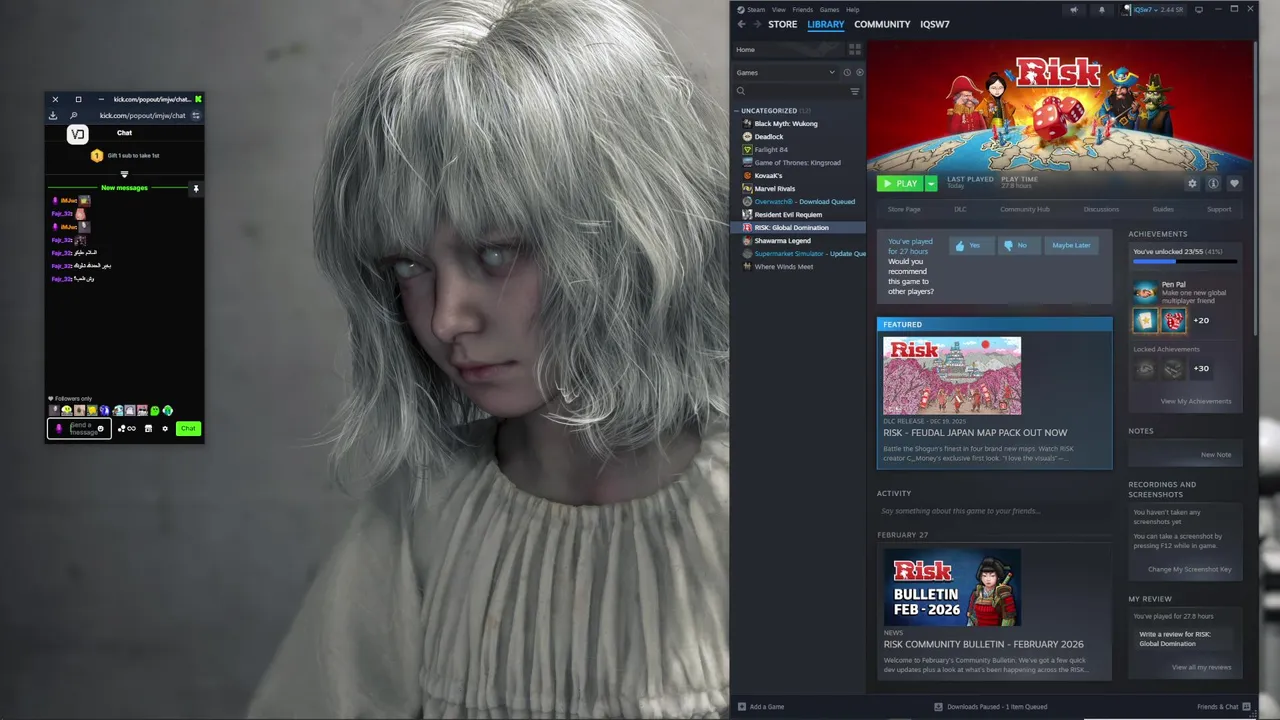This screenshot has height=720, width=1280.
Task: Open RISK Discussions link
Action: coord(1101,209)
